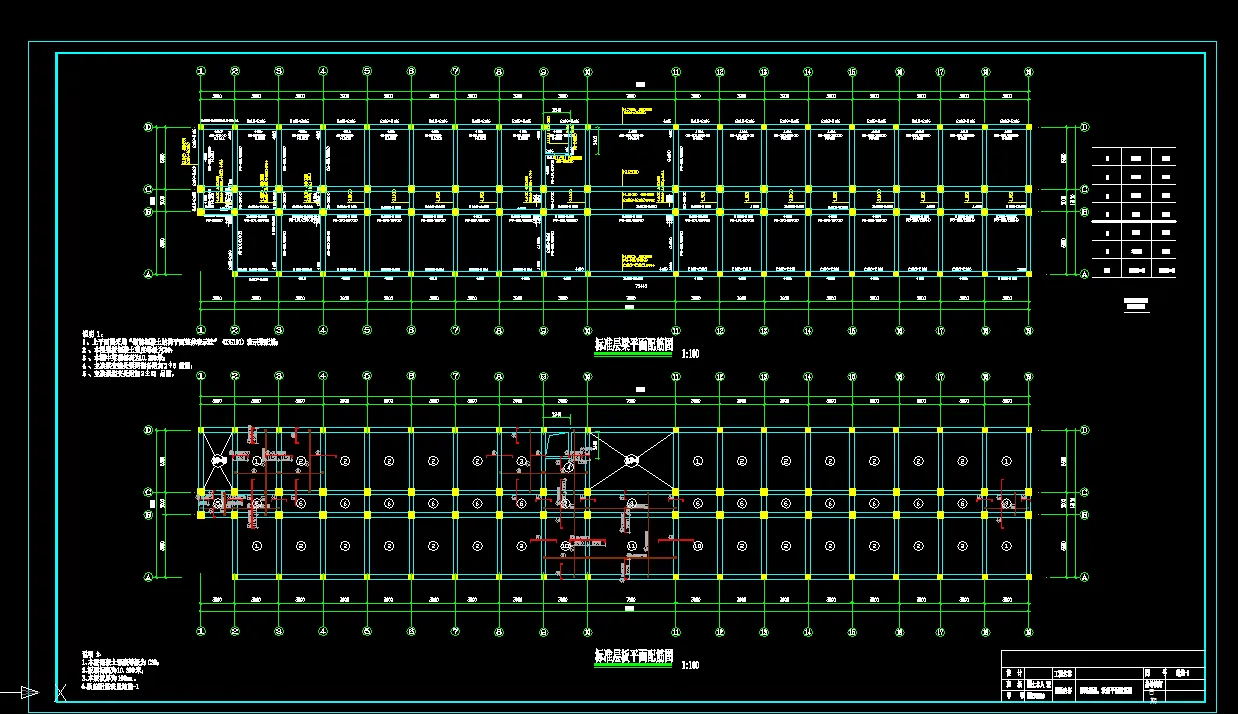Select axis bubble A right of slab plan
This screenshot has width=1238, height=714.
pos(1084,577)
